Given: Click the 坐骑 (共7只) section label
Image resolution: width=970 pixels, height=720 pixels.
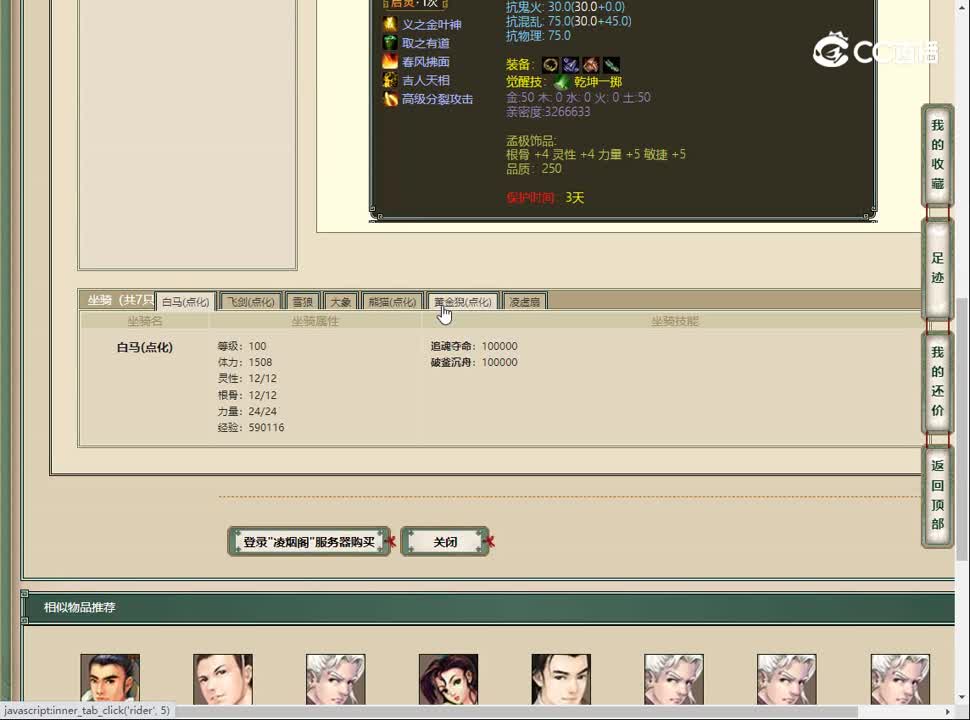Looking at the screenshot, I should coord(121,300).
